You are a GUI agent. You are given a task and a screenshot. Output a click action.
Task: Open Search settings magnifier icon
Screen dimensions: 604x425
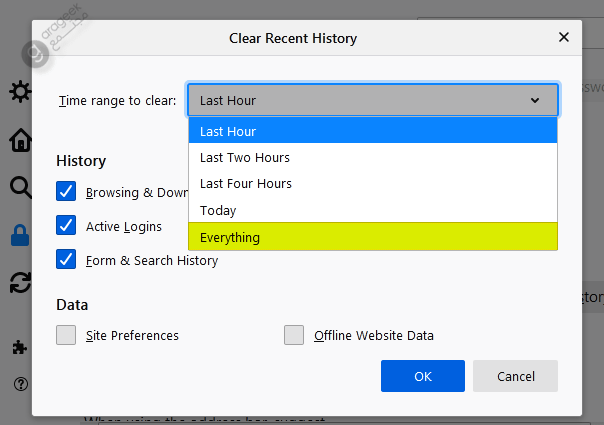click(x=20, y=188)
